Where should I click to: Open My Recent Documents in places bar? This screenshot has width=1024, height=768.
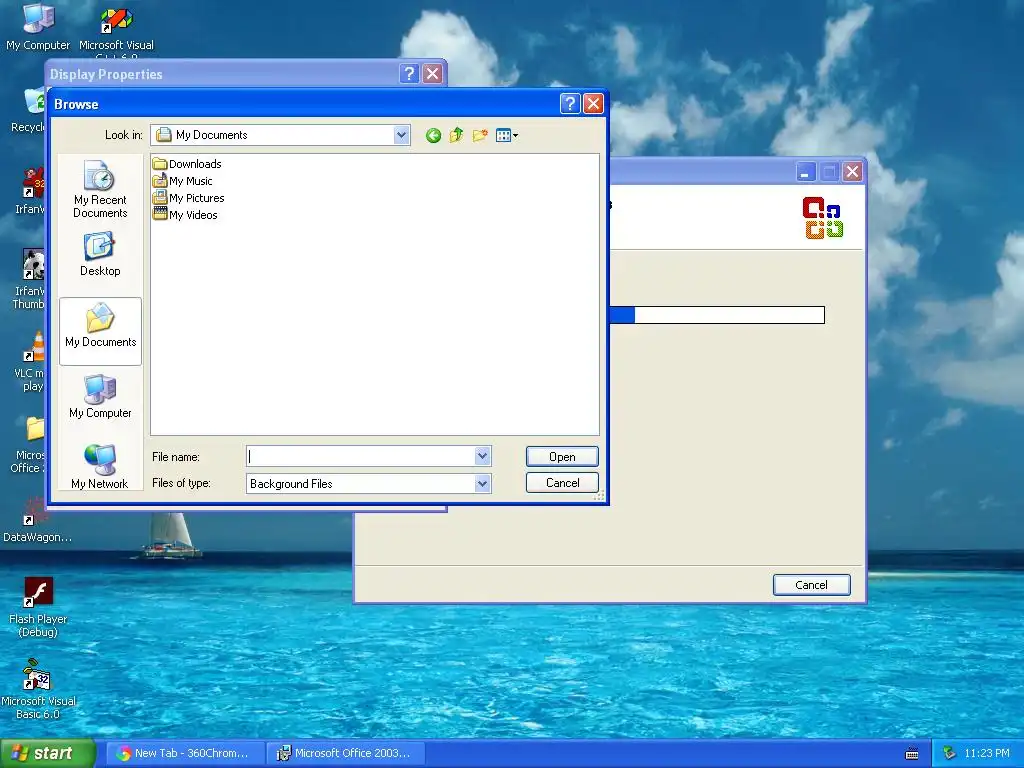pos(100,189)
